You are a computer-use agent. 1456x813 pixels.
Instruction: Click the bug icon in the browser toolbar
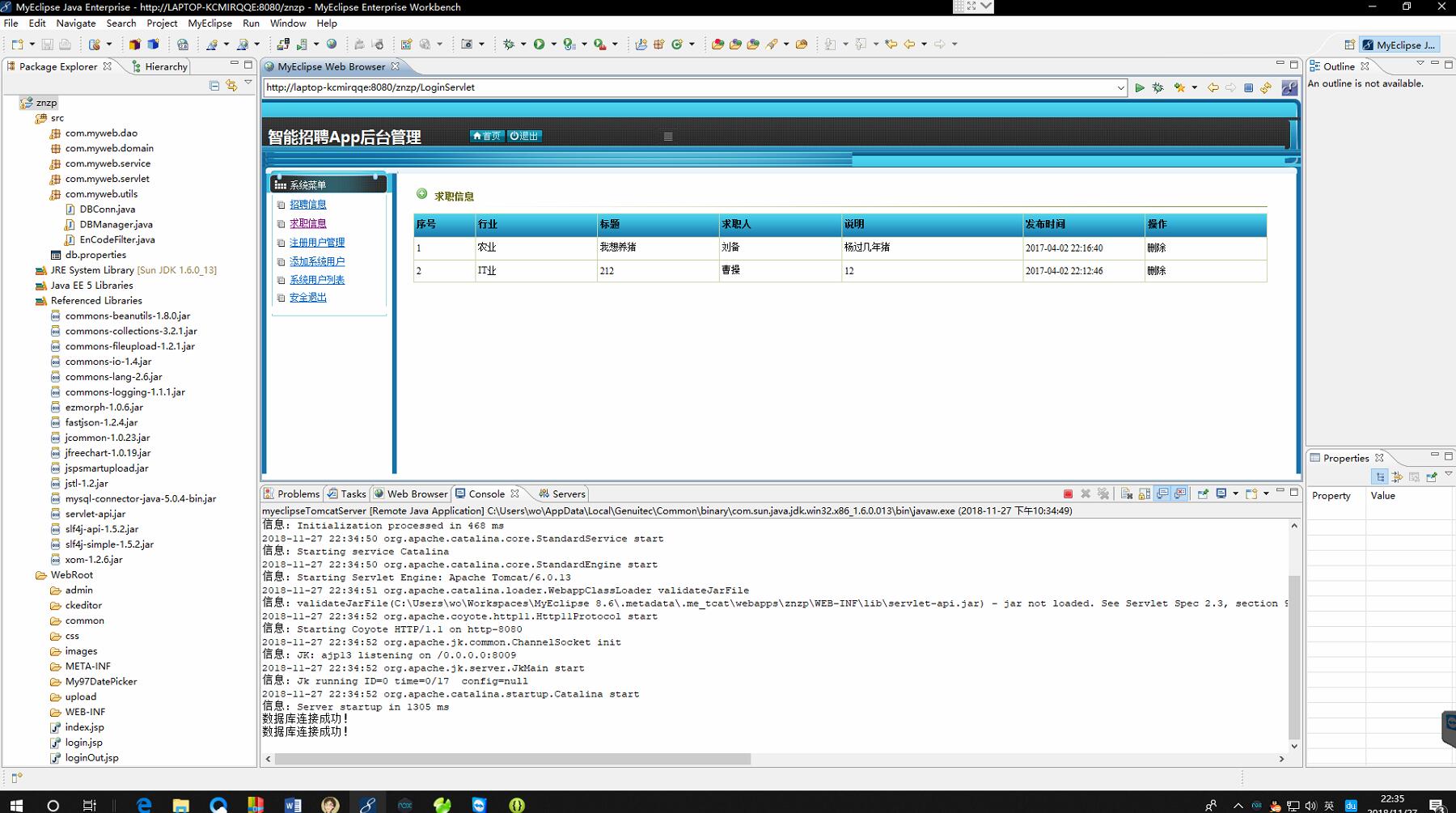pyautogui.click(x=1158, y=87)
